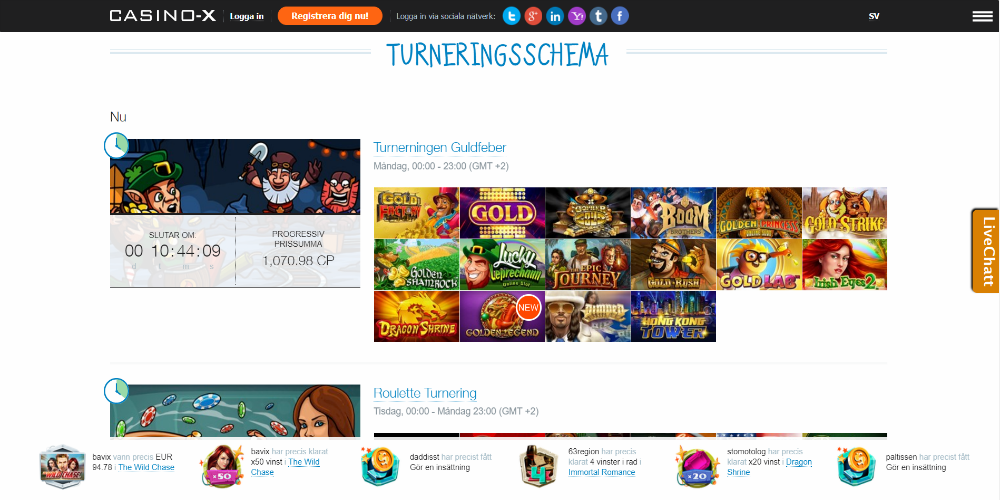Open Lucky Leprechaun game thumbnail
Screen dimensions: 1000x500
coord(502,265)
